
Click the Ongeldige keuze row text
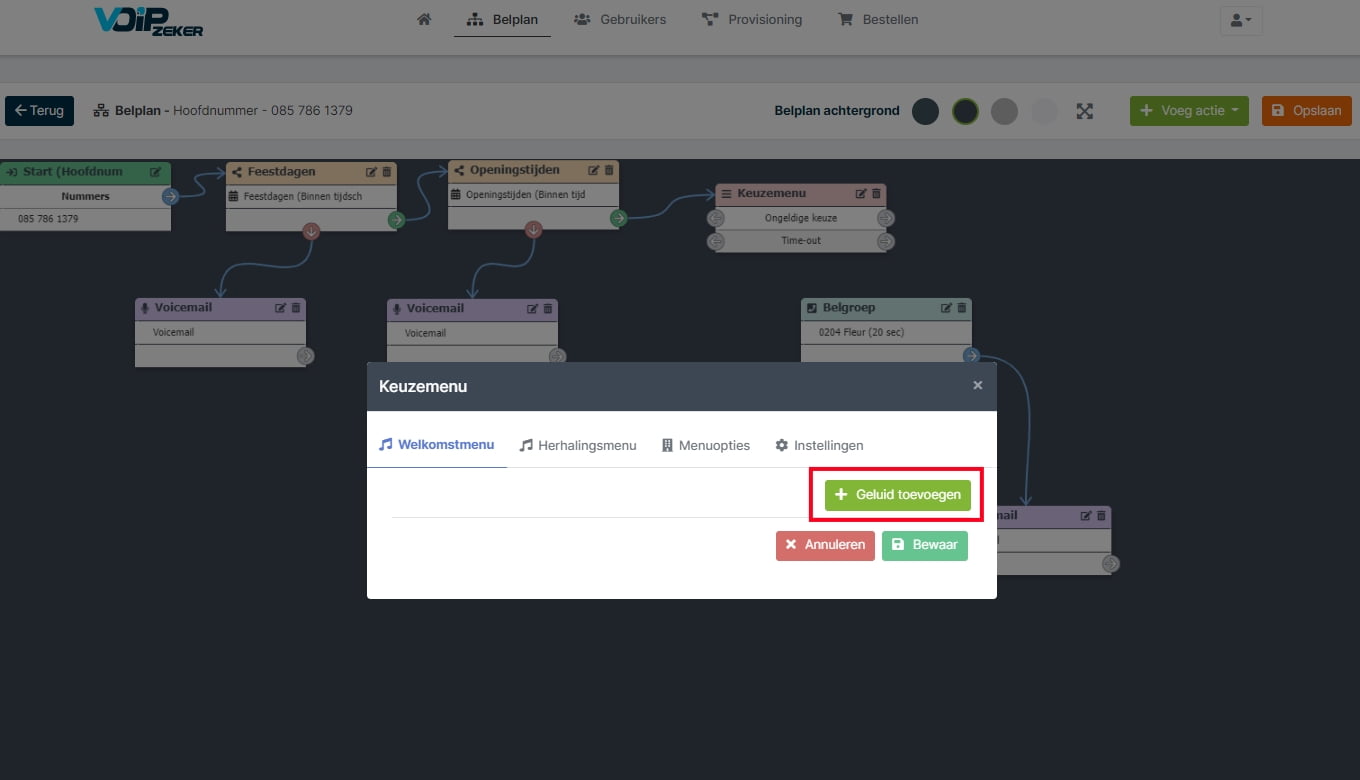800,218
